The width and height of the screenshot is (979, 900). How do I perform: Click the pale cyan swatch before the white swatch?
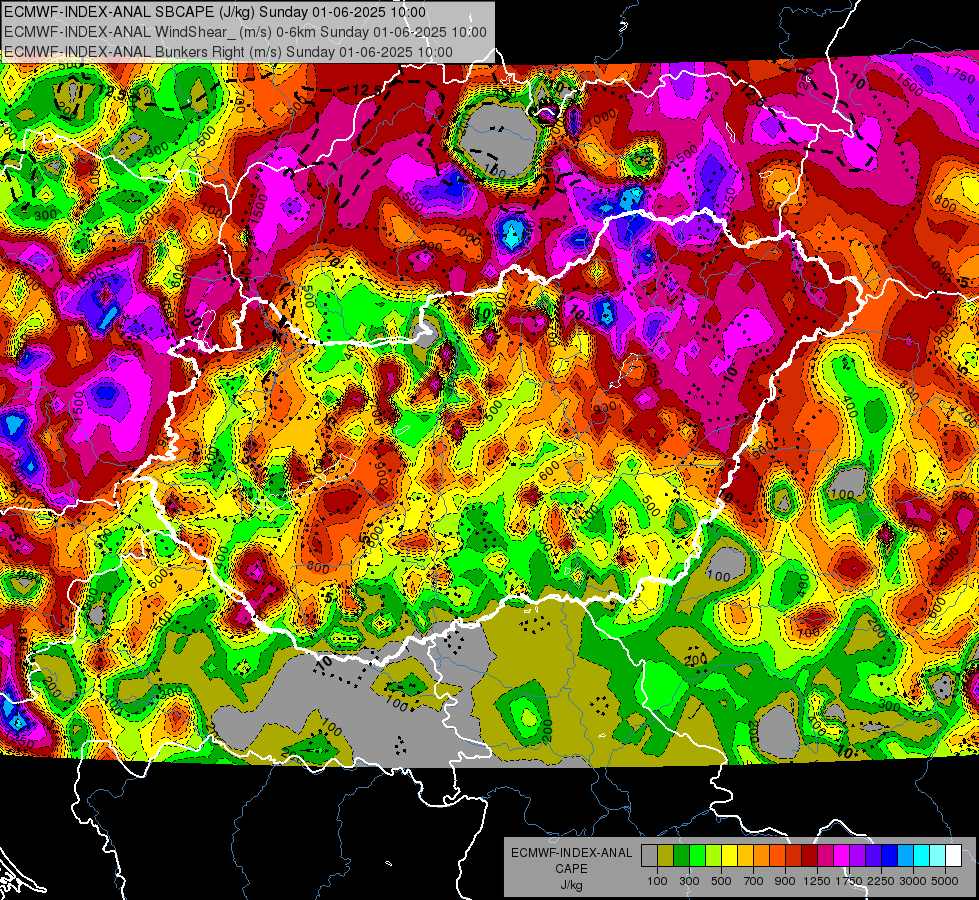(x=938, y=856)
